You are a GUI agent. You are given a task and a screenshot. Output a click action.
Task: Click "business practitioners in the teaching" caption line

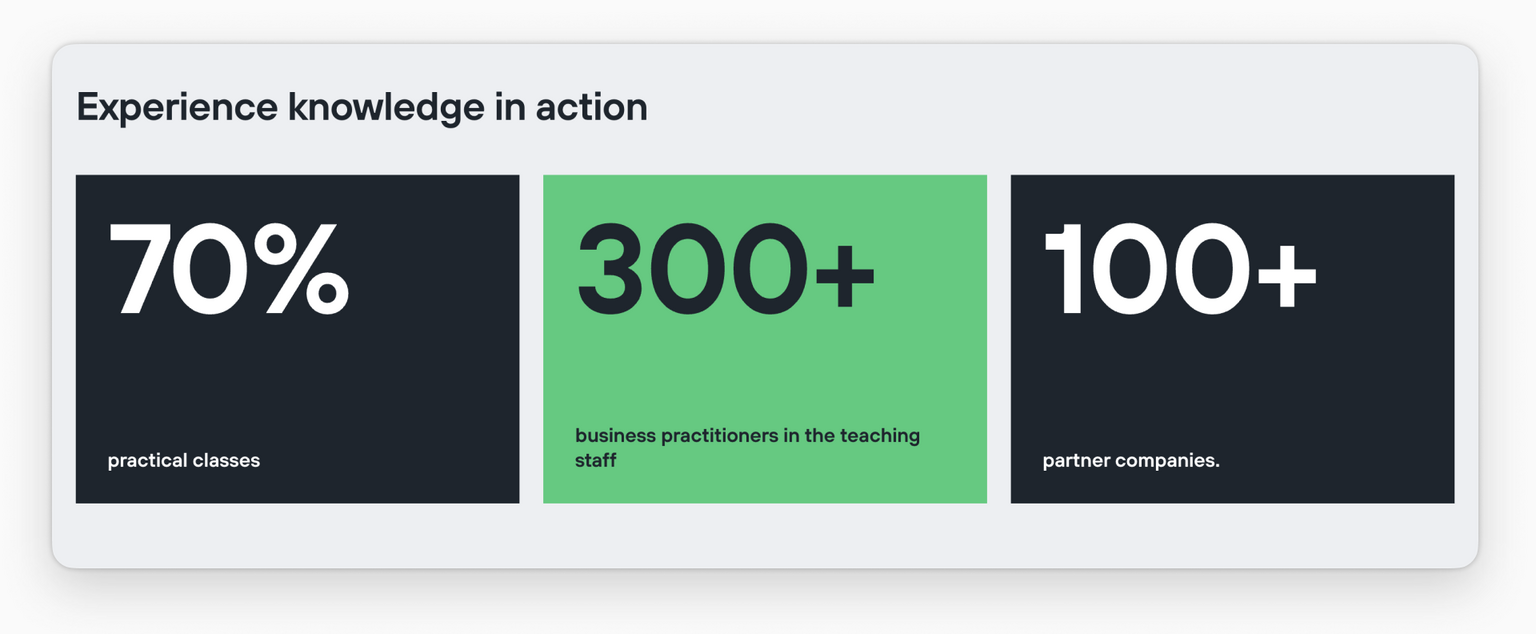click(748, 436)
